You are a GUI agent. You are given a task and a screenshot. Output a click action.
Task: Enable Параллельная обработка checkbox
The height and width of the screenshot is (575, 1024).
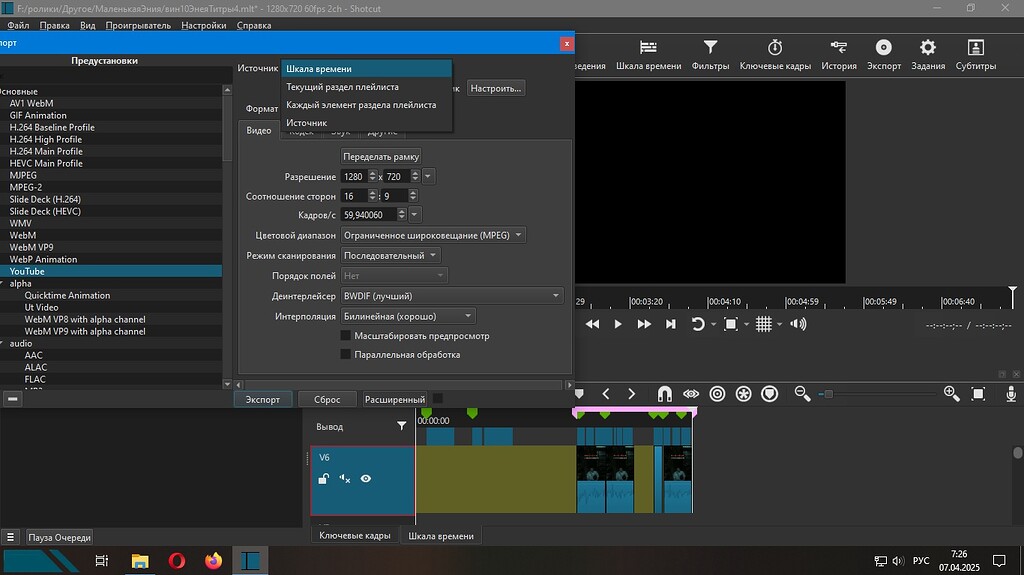click(345, 355)
